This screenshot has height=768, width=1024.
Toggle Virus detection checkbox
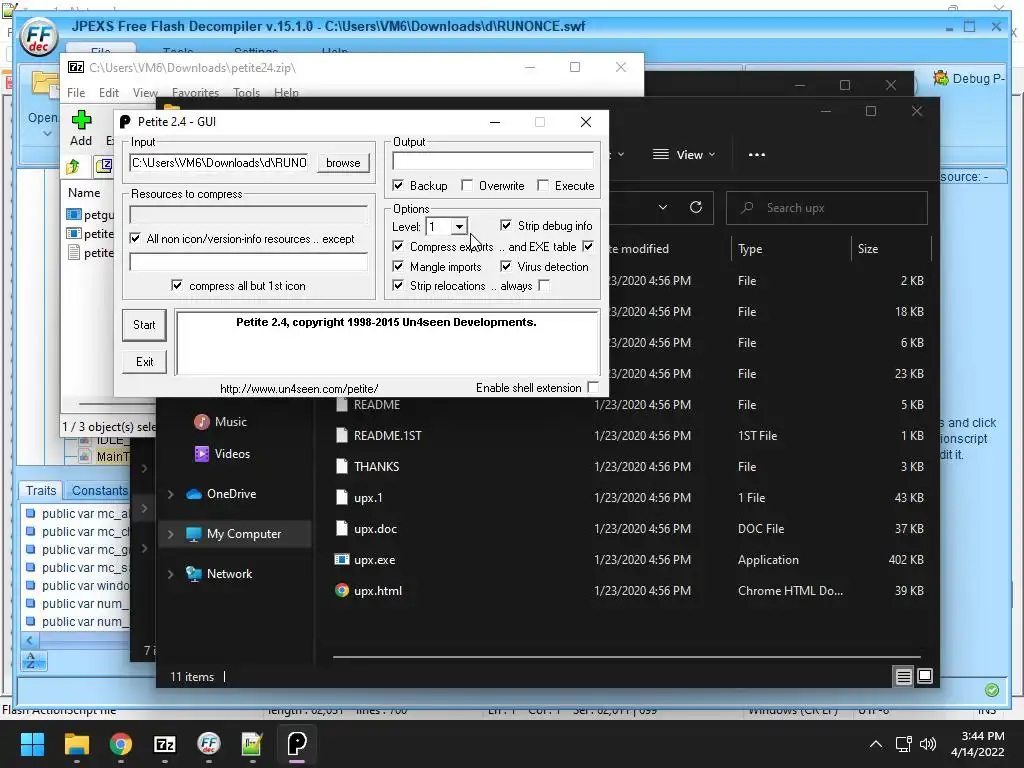[505, 266]
